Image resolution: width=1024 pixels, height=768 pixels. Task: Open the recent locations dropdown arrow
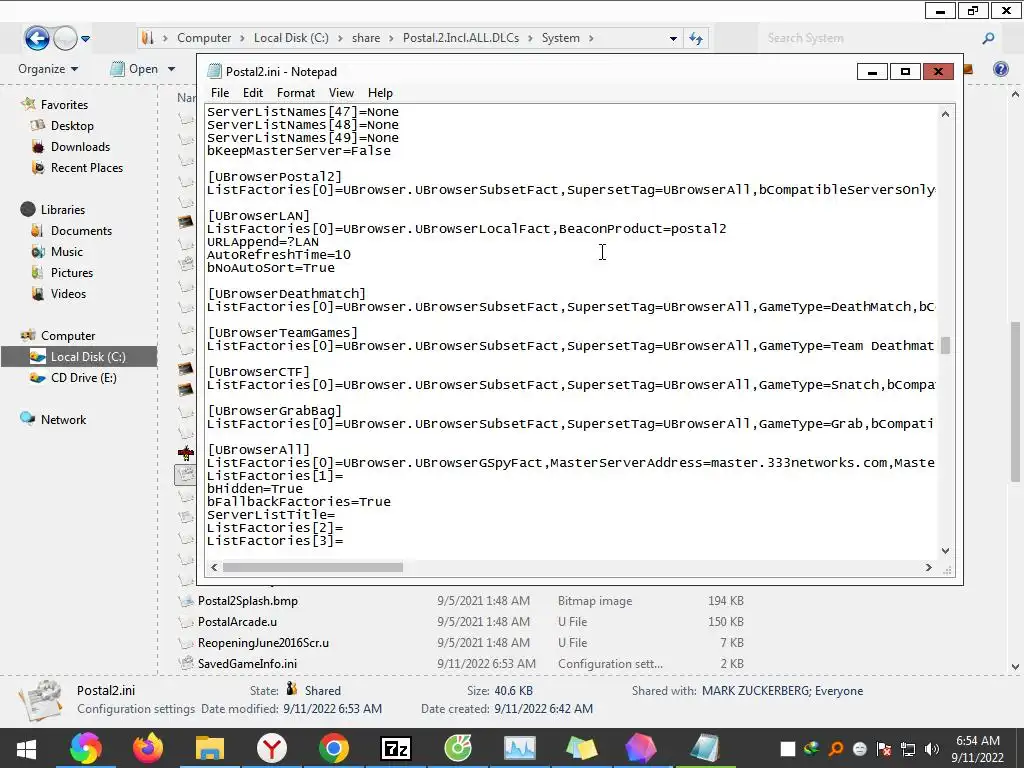click(86, 39)
